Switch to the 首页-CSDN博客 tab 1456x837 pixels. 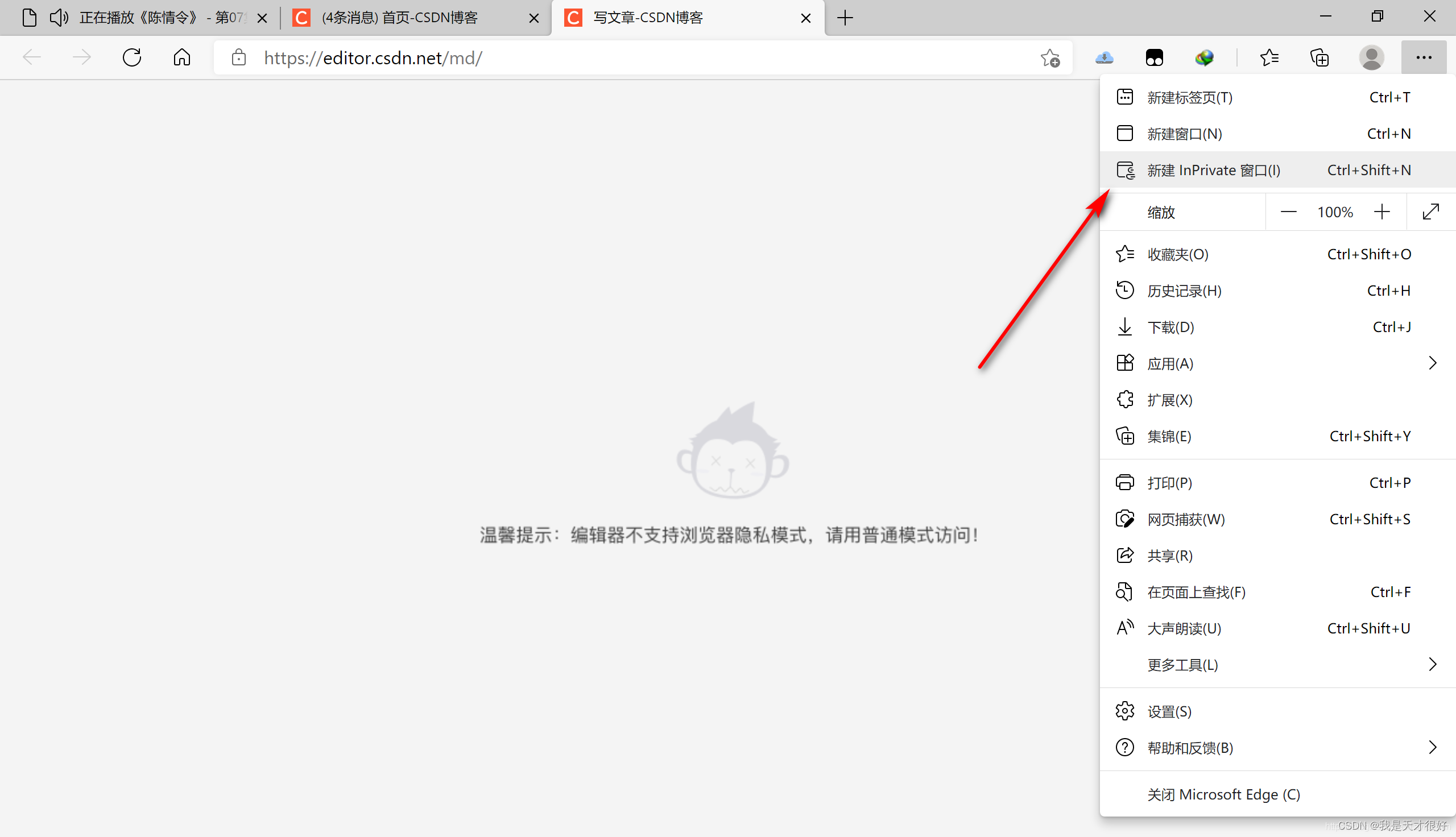(400, 17)
